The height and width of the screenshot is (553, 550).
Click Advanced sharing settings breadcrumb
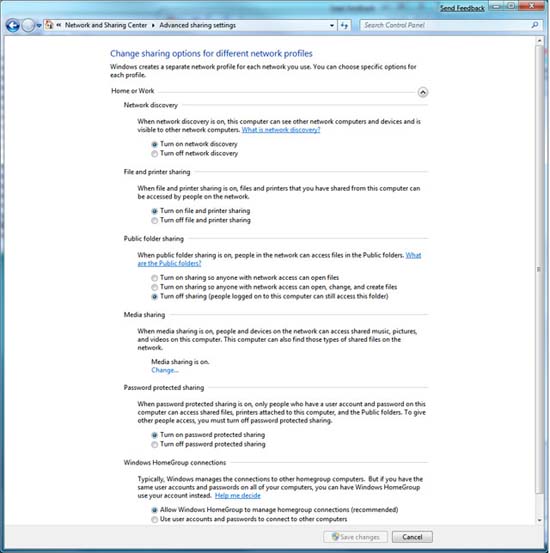tap(198, 25)
